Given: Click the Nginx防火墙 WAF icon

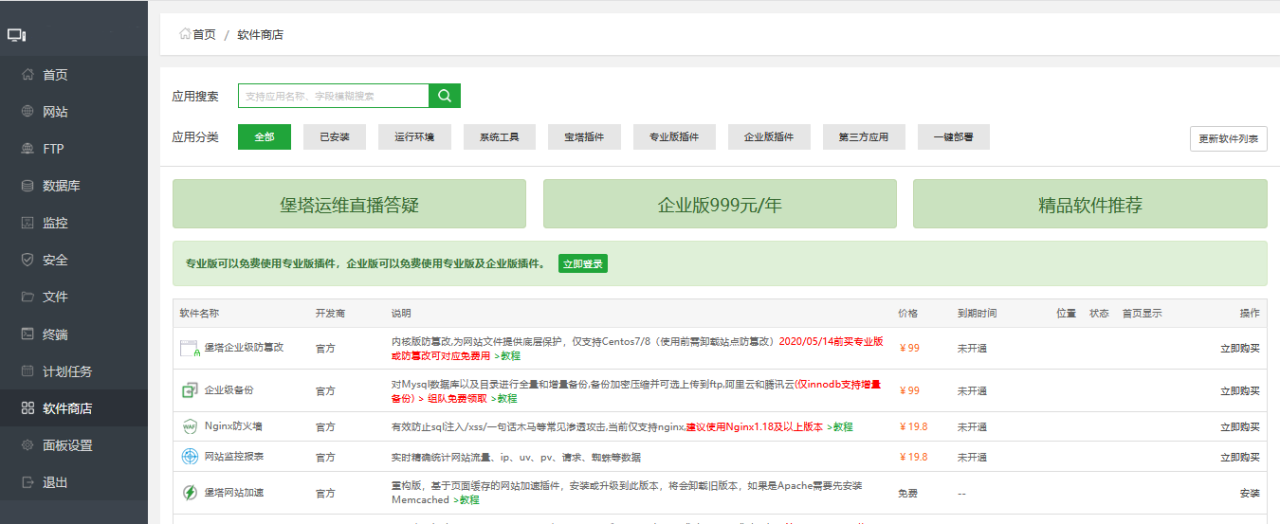Looking at the screenshot, I should (x=189, y=427).
